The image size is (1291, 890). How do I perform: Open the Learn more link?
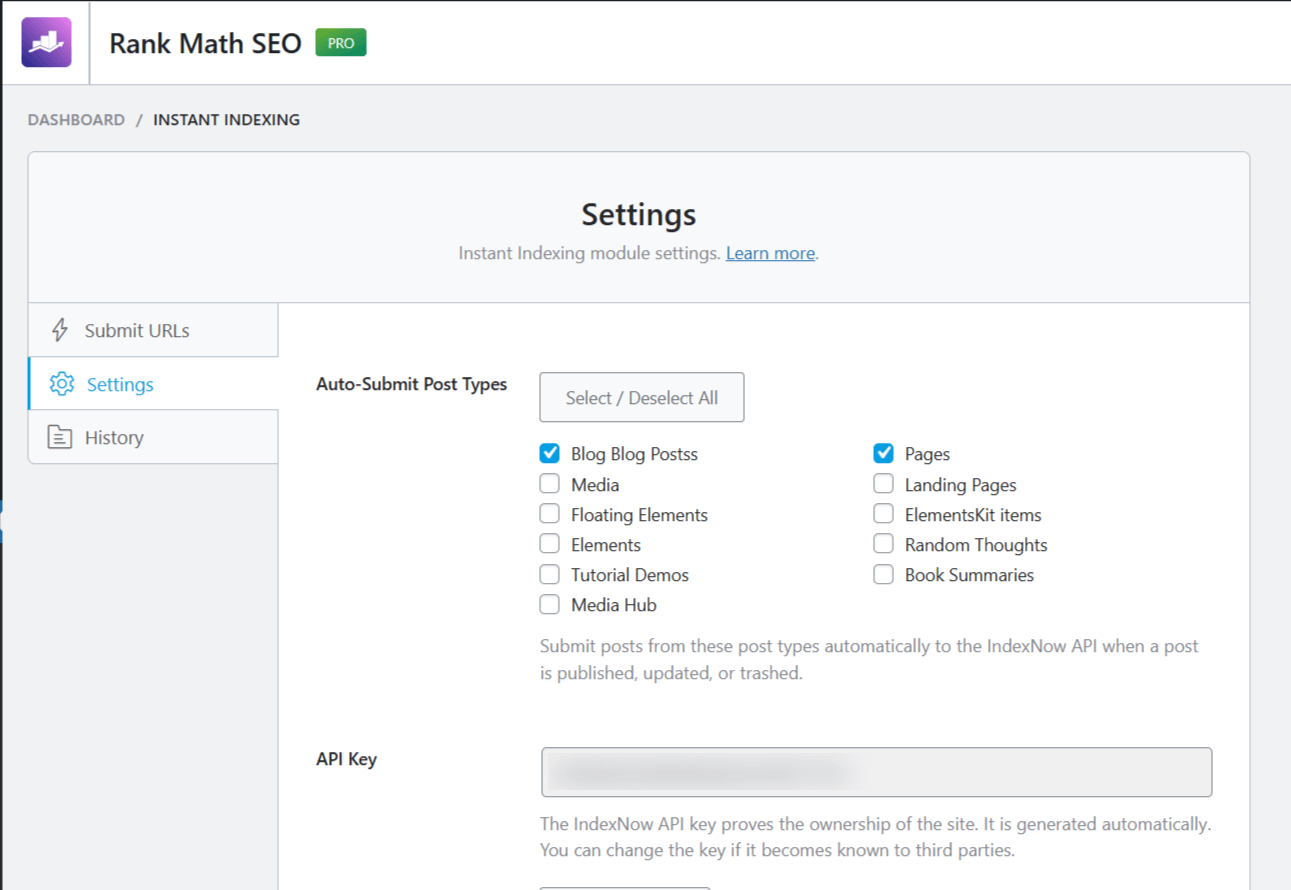coord(770,253)
